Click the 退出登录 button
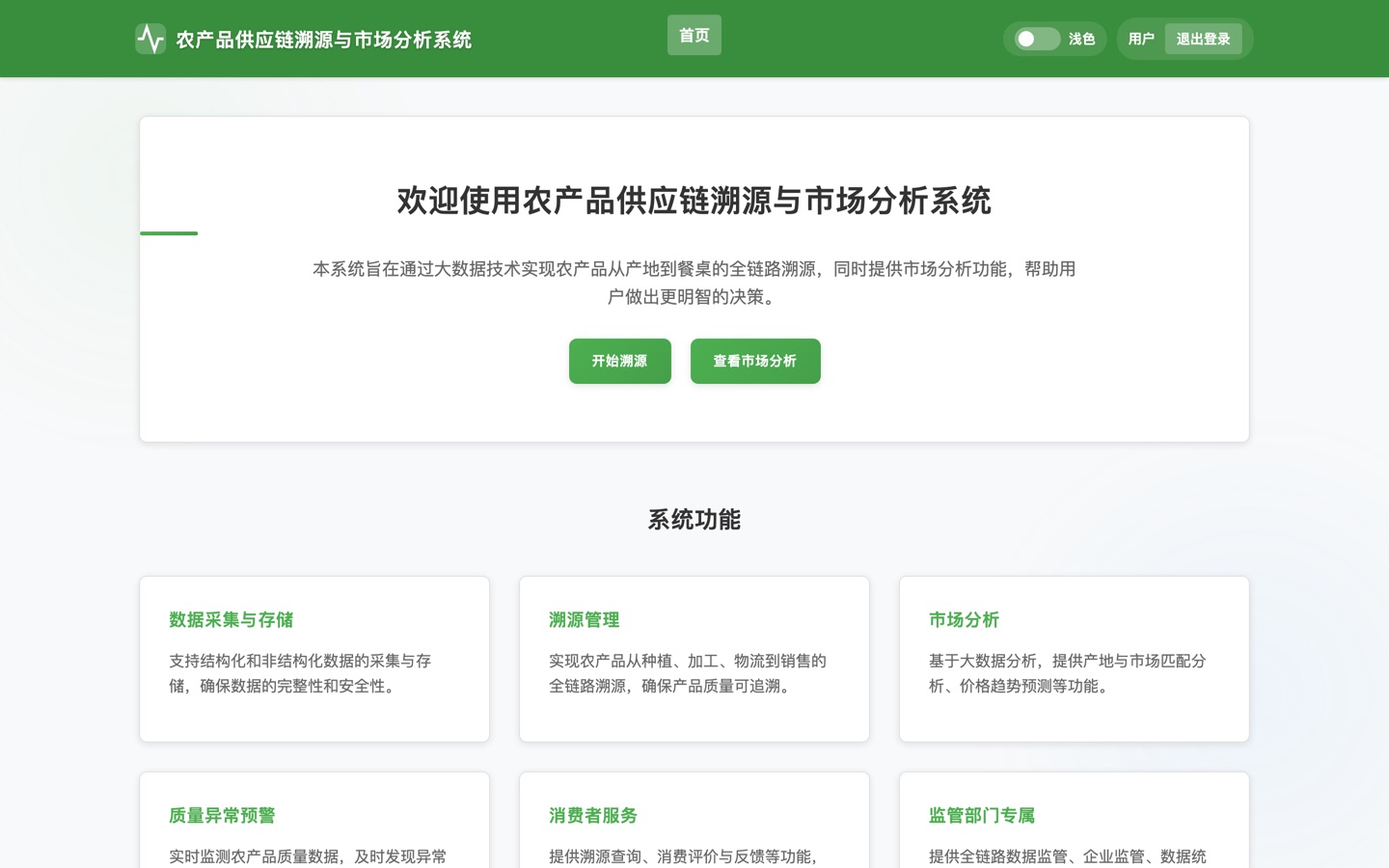The height and width of the screenshot is (868, 1389). pos(1203,39)
